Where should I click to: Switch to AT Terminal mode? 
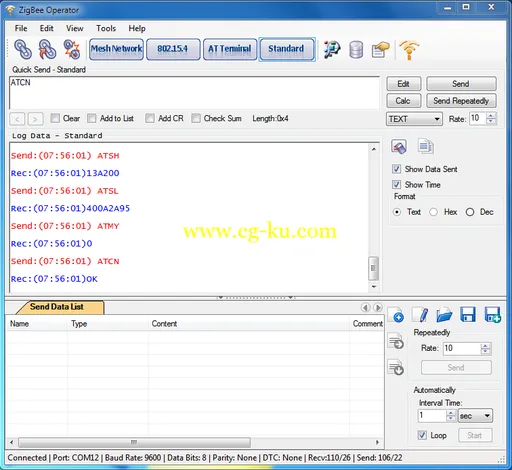230,49
